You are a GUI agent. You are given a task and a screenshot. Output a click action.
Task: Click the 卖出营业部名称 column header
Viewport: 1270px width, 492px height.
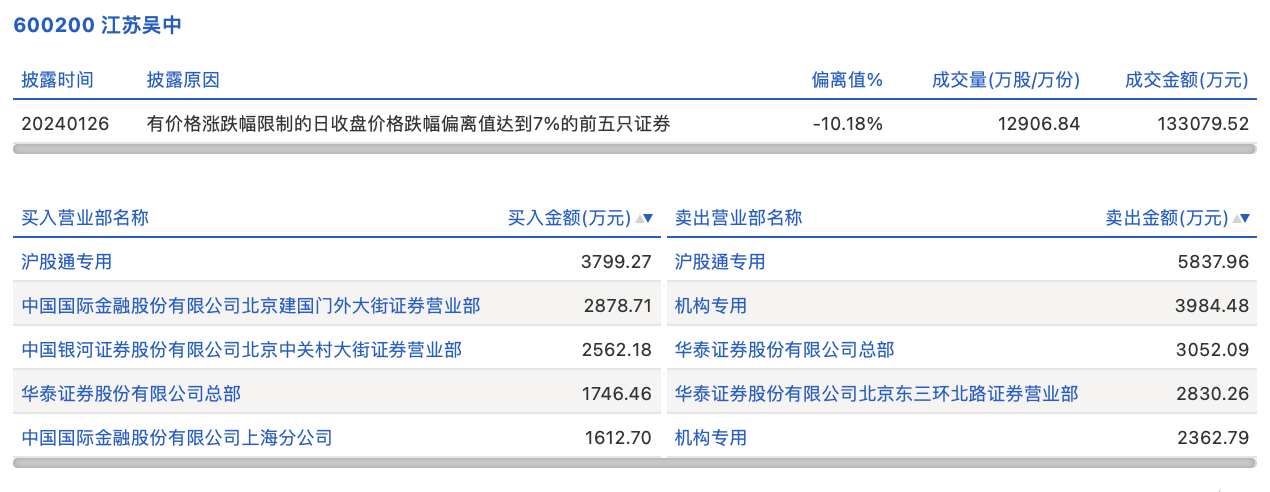point(738,218)
